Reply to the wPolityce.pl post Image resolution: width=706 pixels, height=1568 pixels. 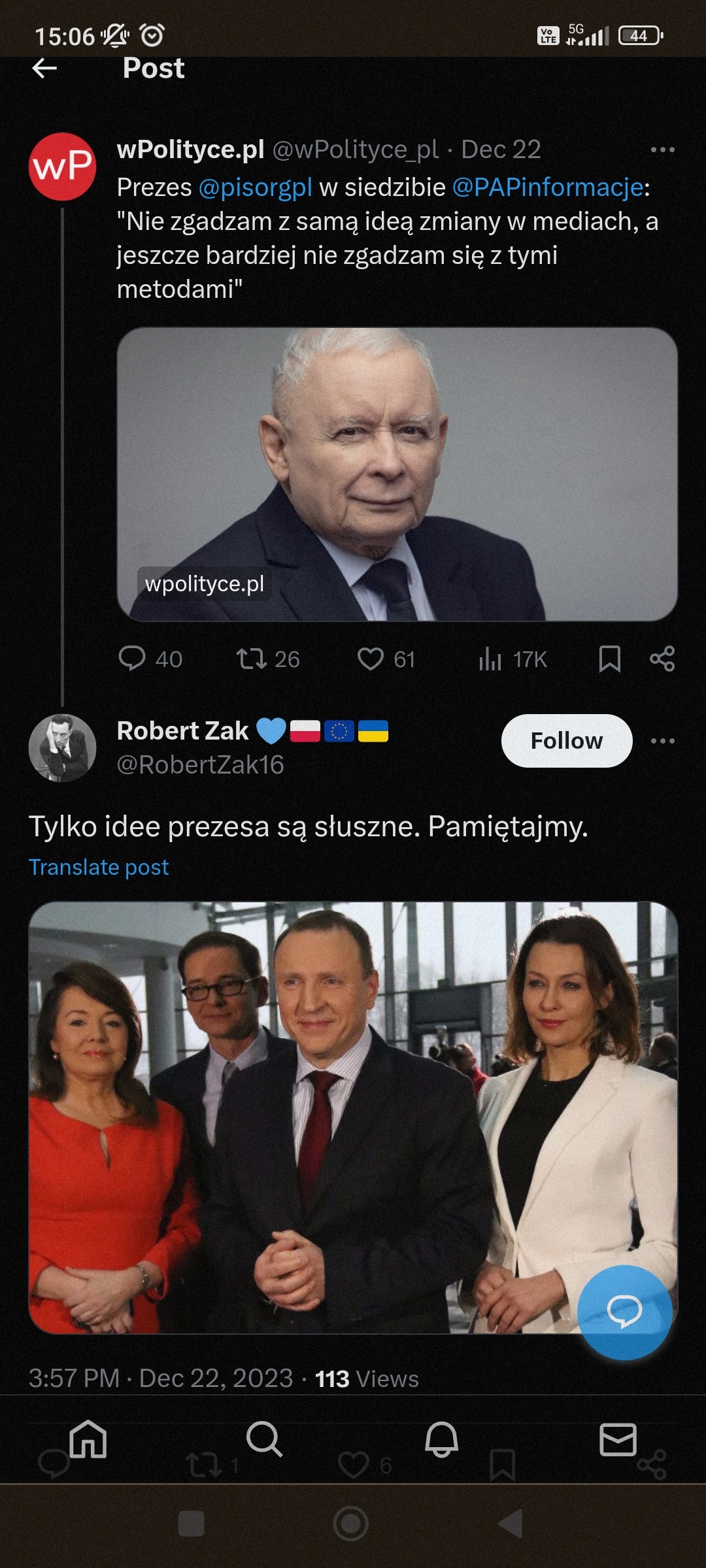150,659
